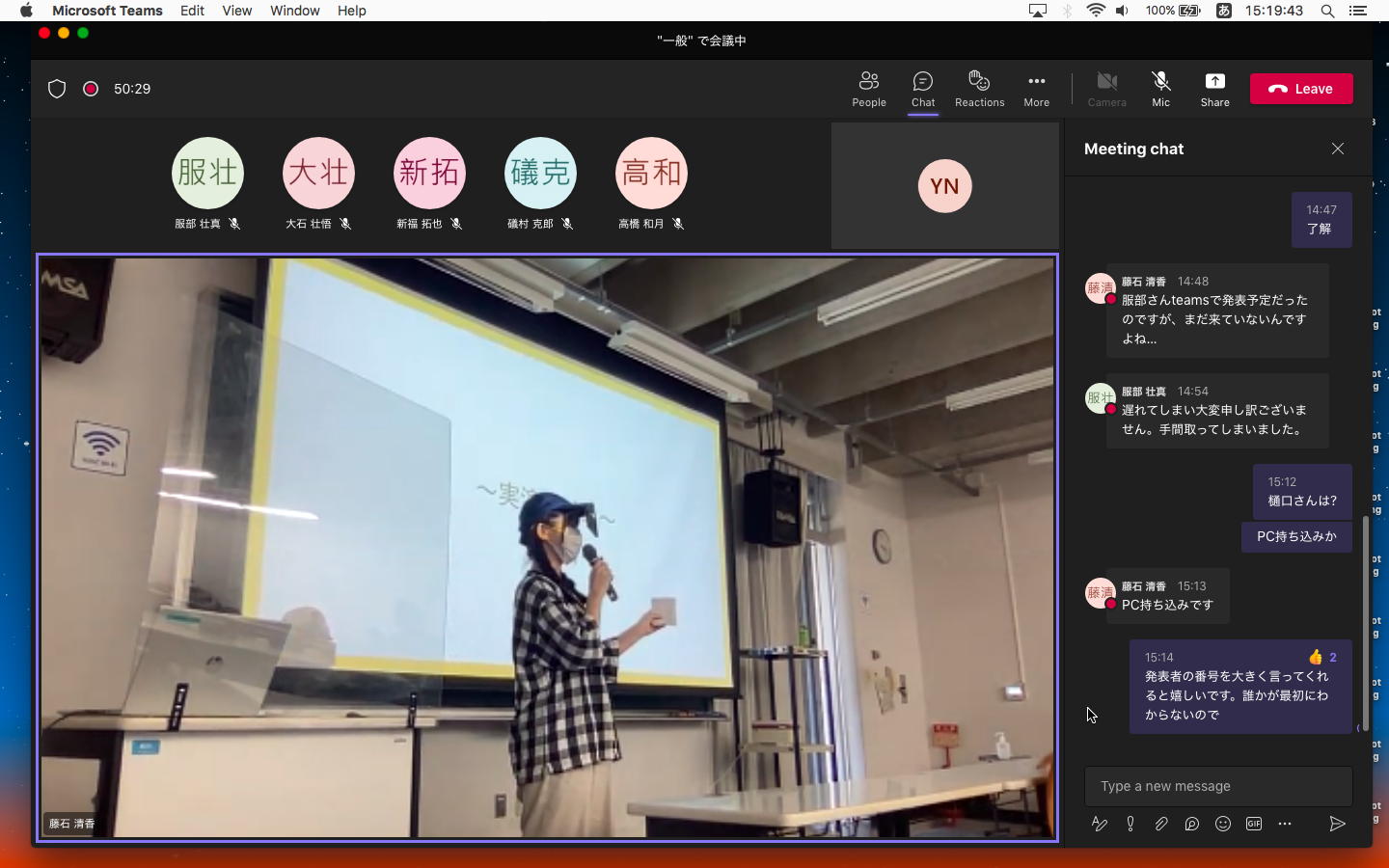This screenshot has width=1389, height=868.
Task: Click the attach file paperclip icon
Action: click(x=1161, y=824)
